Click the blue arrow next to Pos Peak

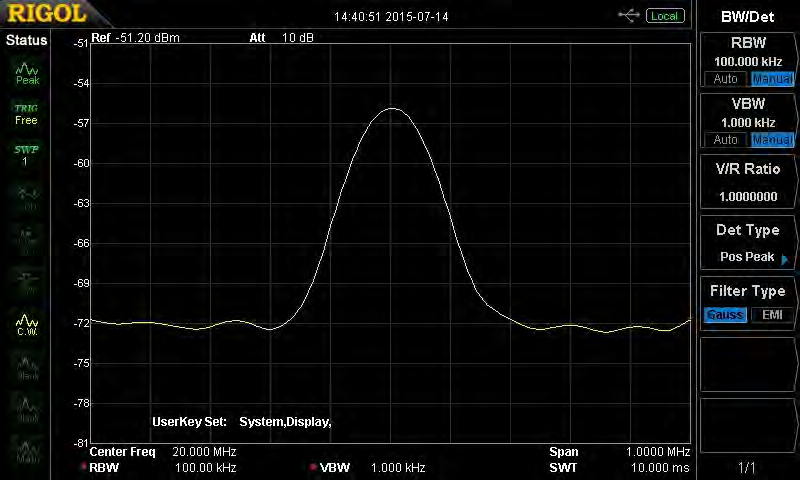pyautogui.click(x=785, y=259)
